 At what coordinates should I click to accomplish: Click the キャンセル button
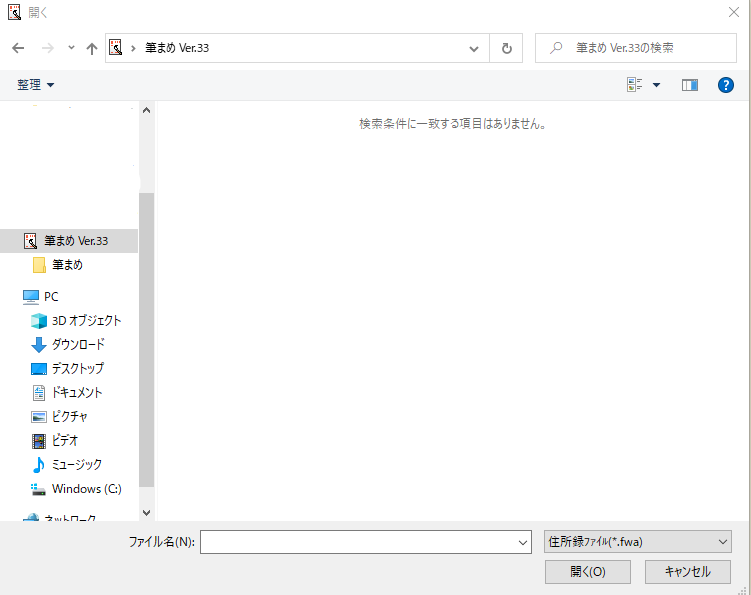[x=688, y=572]
